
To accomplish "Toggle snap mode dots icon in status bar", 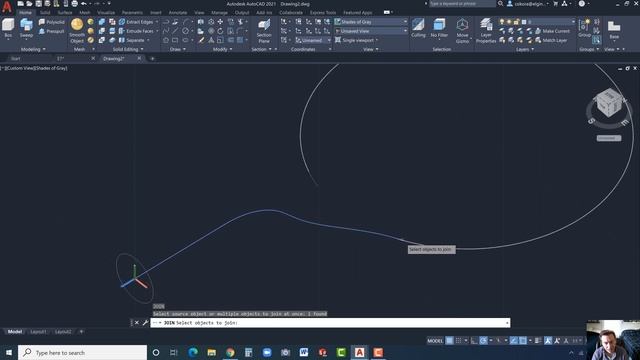I will point(458,340).
